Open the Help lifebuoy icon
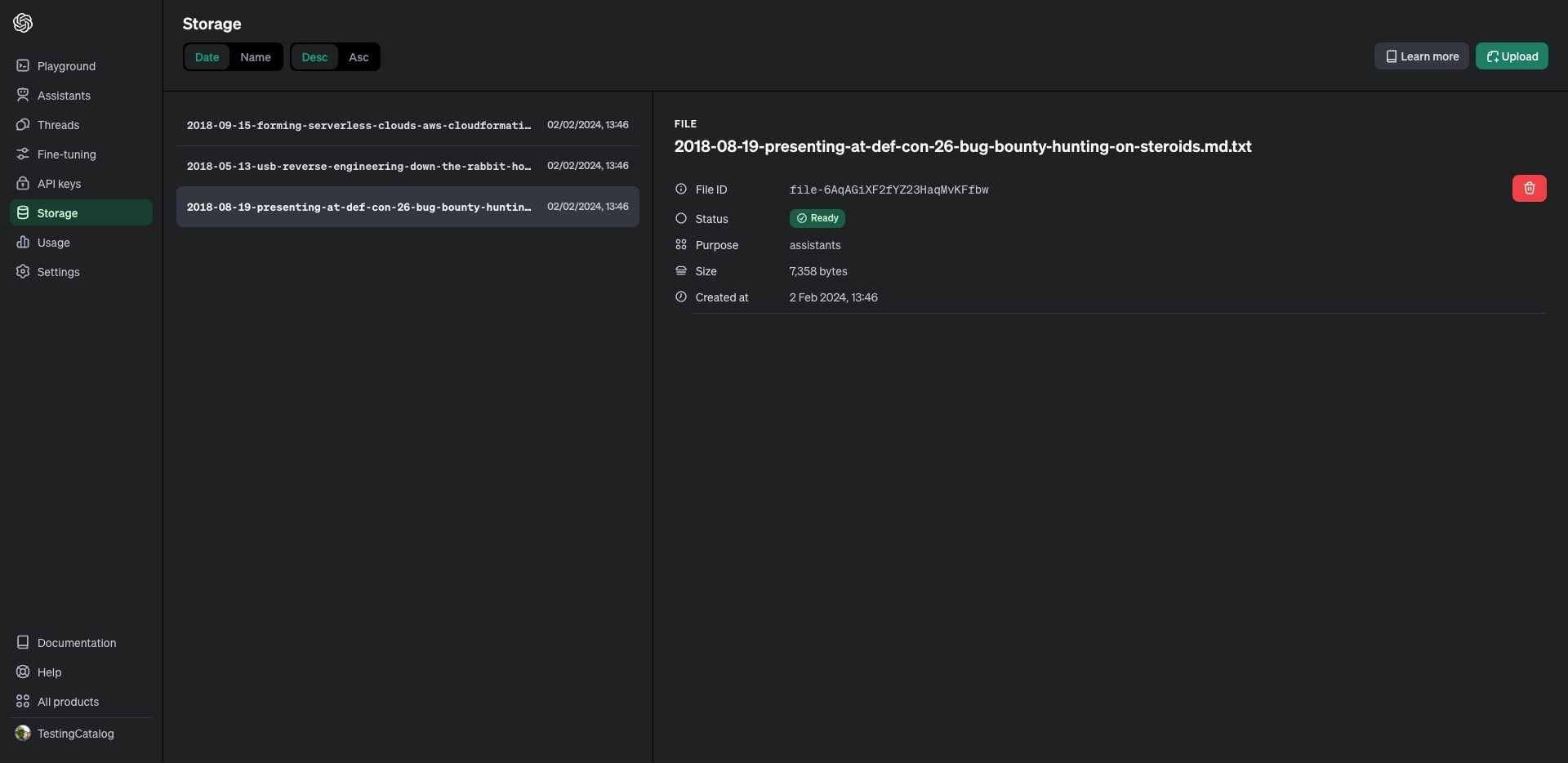This screenshot has width=1568, height=763. [x=23, y=672]
